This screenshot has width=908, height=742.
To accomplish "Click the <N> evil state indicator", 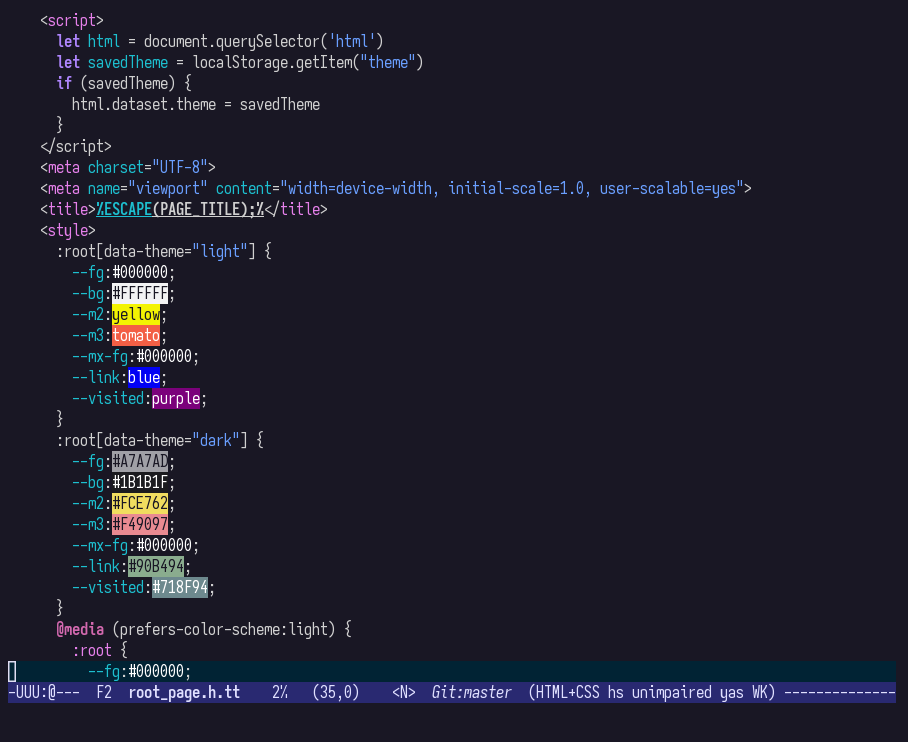I will (x=404, y=693).
